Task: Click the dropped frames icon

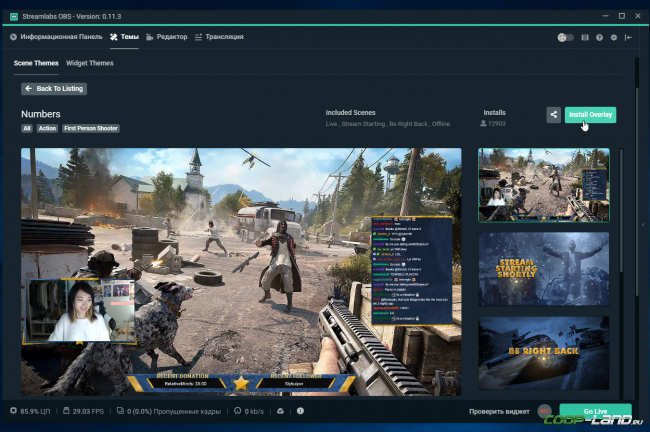Action: tap(120, 411)
